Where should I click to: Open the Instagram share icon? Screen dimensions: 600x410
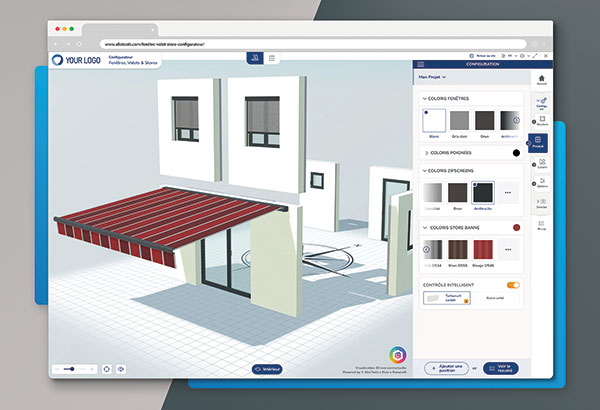398,356
